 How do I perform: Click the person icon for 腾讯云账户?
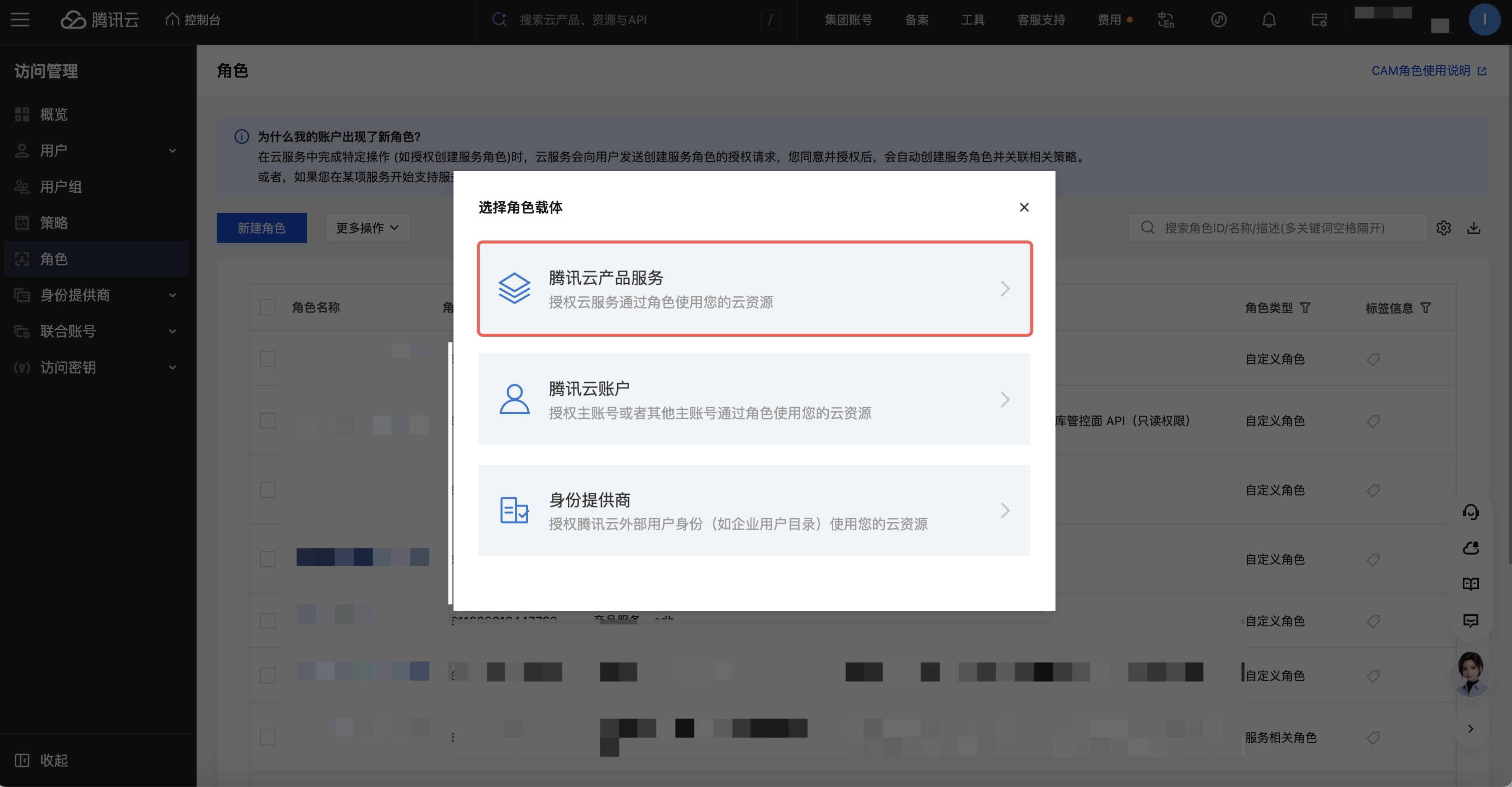(x=514, y=400)
